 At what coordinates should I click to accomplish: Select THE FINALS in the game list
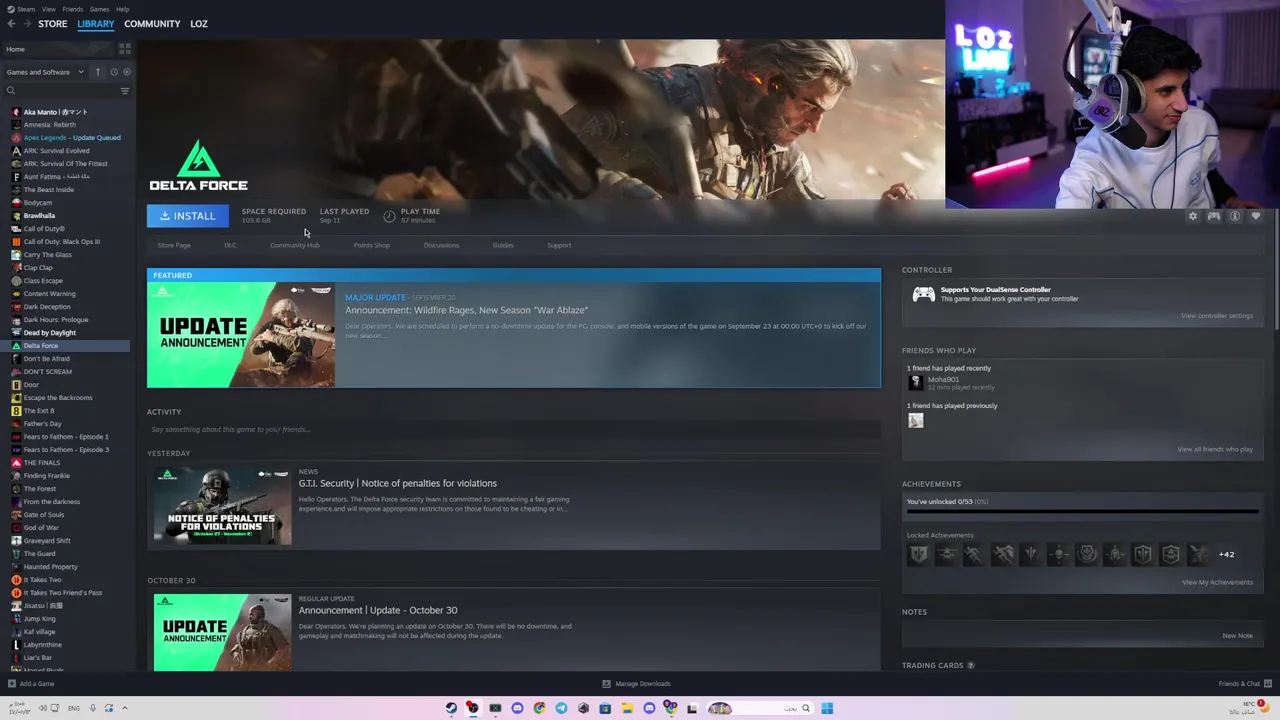(x=41, y=463)
